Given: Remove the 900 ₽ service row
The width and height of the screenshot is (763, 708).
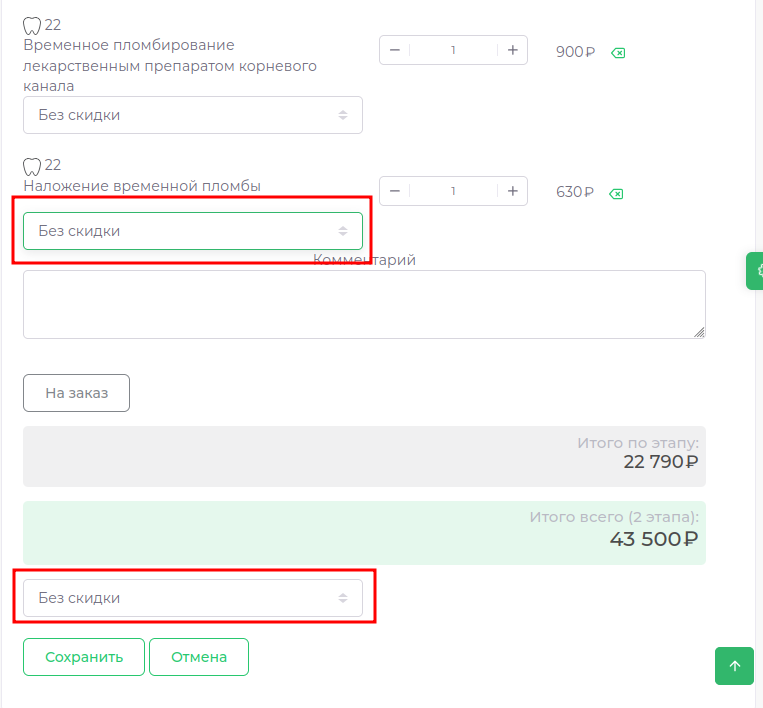Looking at the screenshot, I should [618, 52].
